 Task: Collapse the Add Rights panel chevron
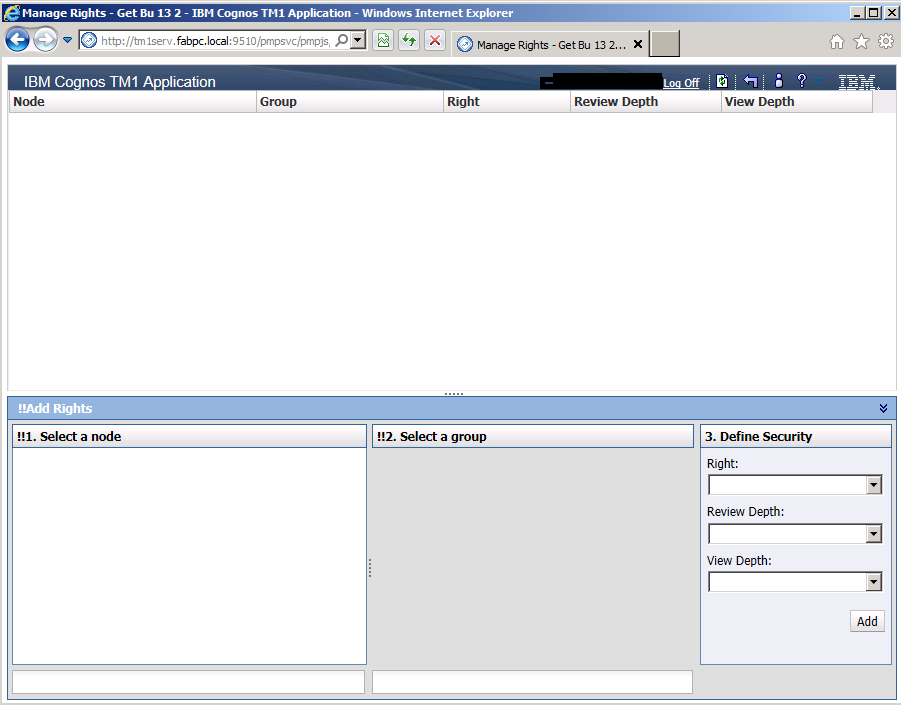(x=883, y=409)
